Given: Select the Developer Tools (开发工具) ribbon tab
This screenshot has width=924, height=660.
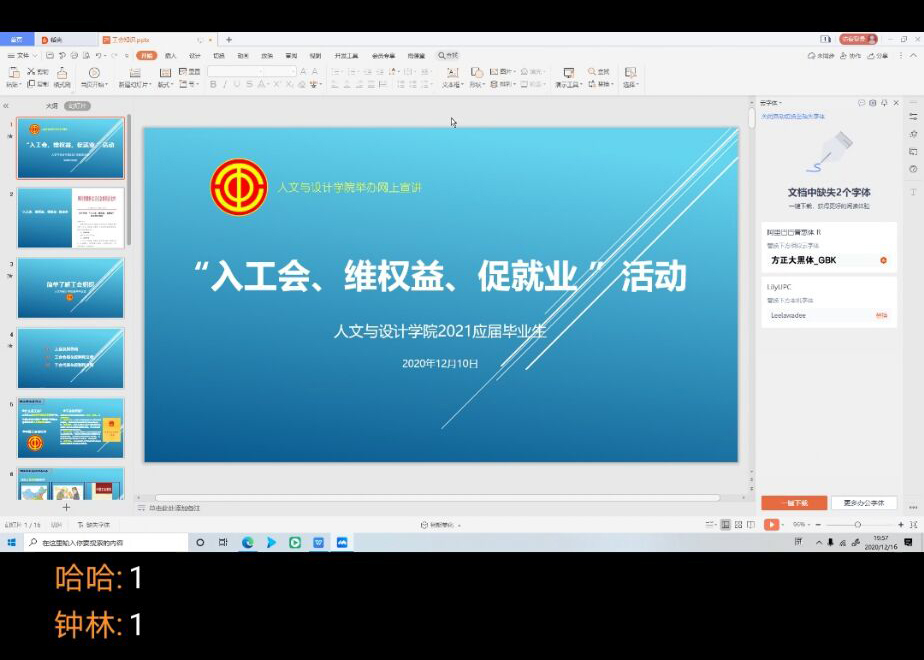Looking at the screenshot, I should 346,55.
